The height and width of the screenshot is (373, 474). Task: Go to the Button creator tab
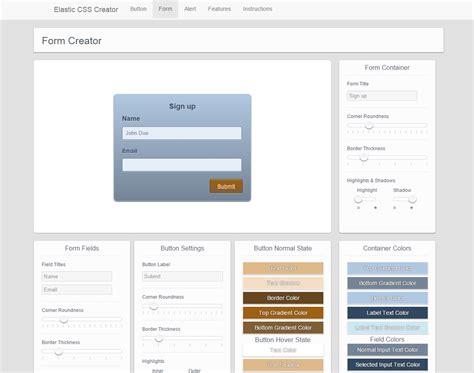pos(138,9)
